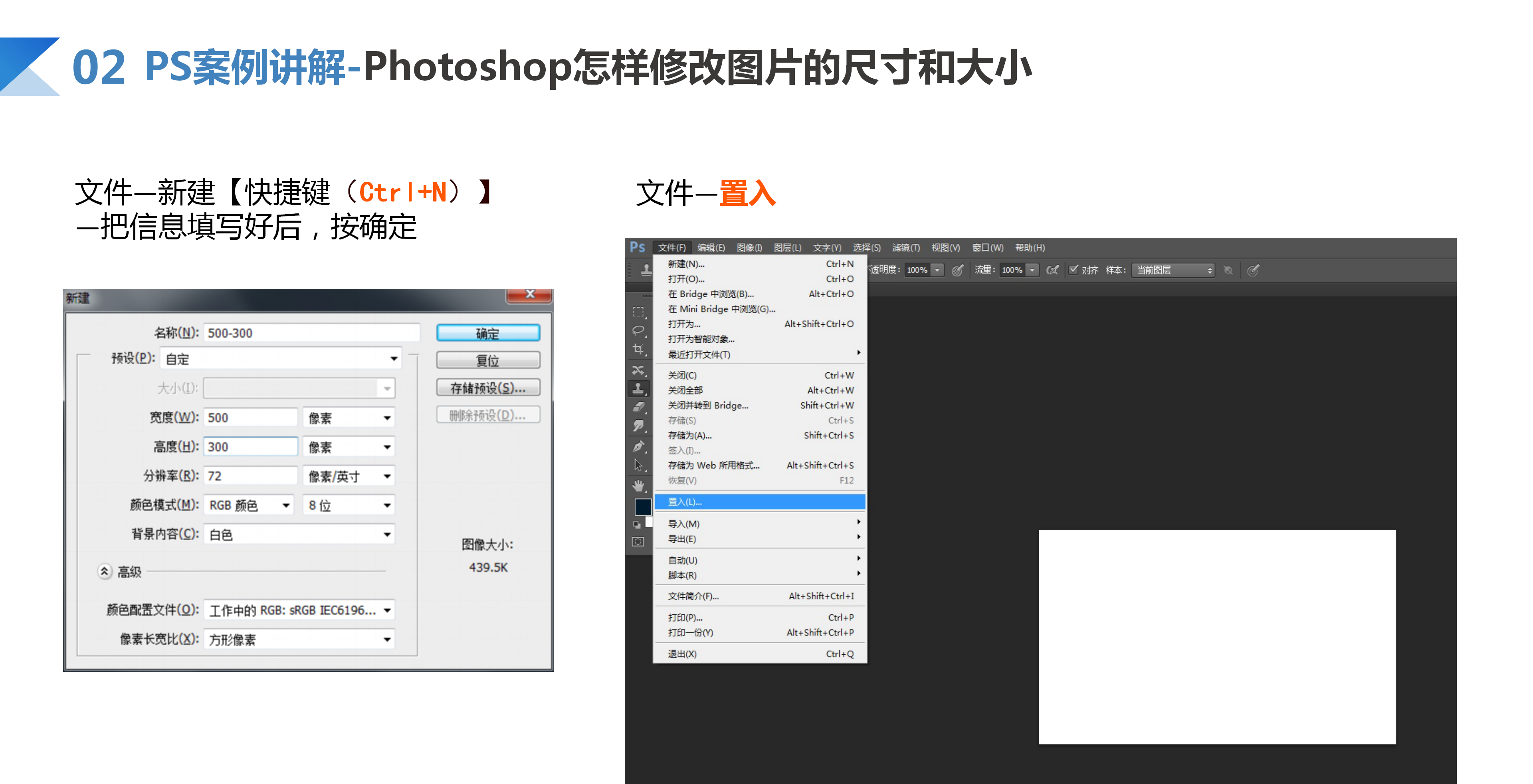The width and height of the screenshot is (1533, 784).
Task: Toggle ignore adjustment layers icon
Action: [x=1228, y=271]
